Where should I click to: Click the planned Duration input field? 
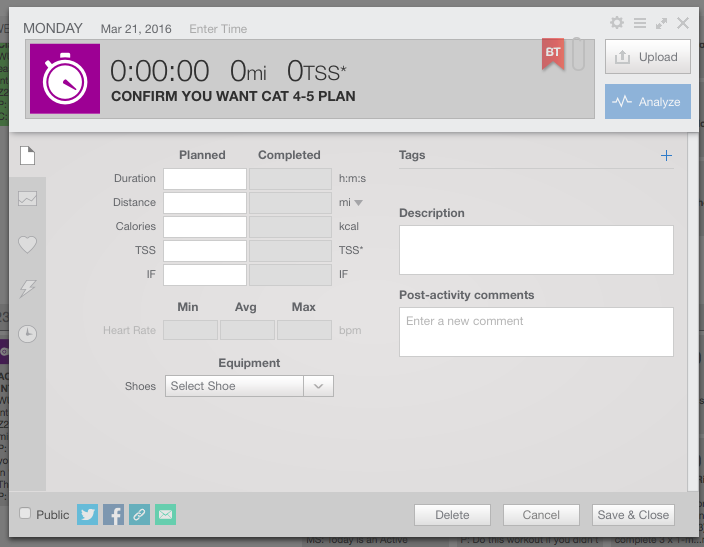[205, 179]
